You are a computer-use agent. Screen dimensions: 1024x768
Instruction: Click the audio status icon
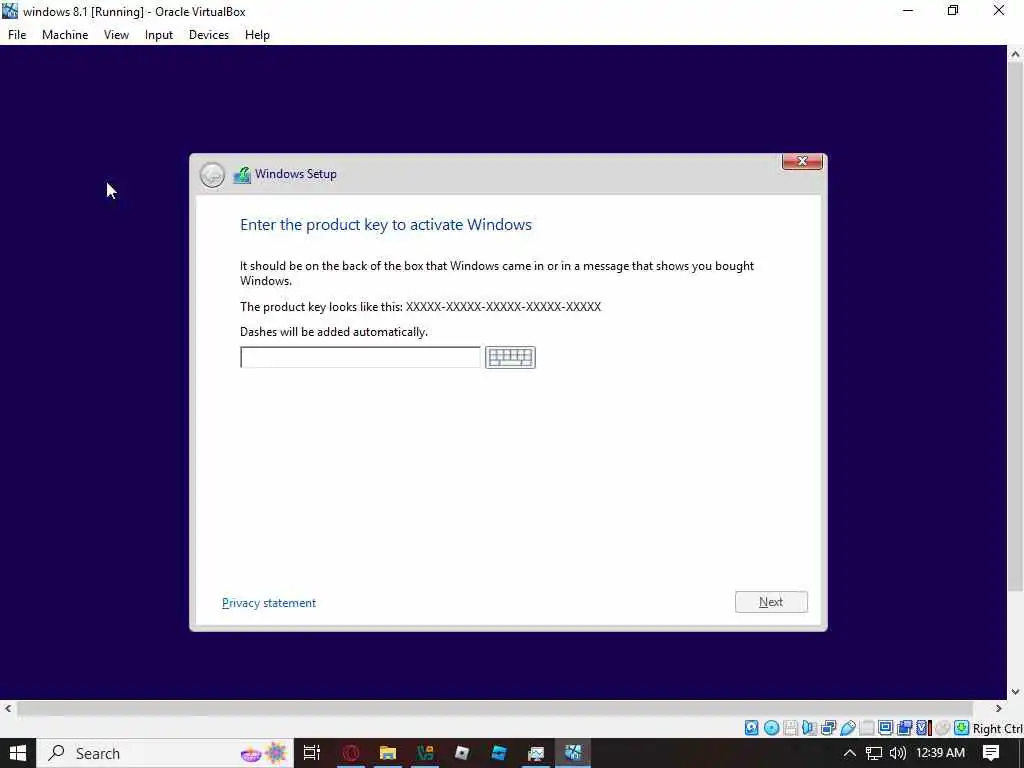click(809, 728)
